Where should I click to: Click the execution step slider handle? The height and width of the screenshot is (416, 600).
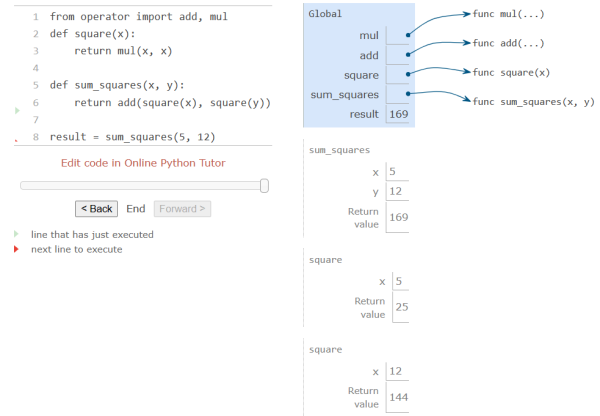264,186
